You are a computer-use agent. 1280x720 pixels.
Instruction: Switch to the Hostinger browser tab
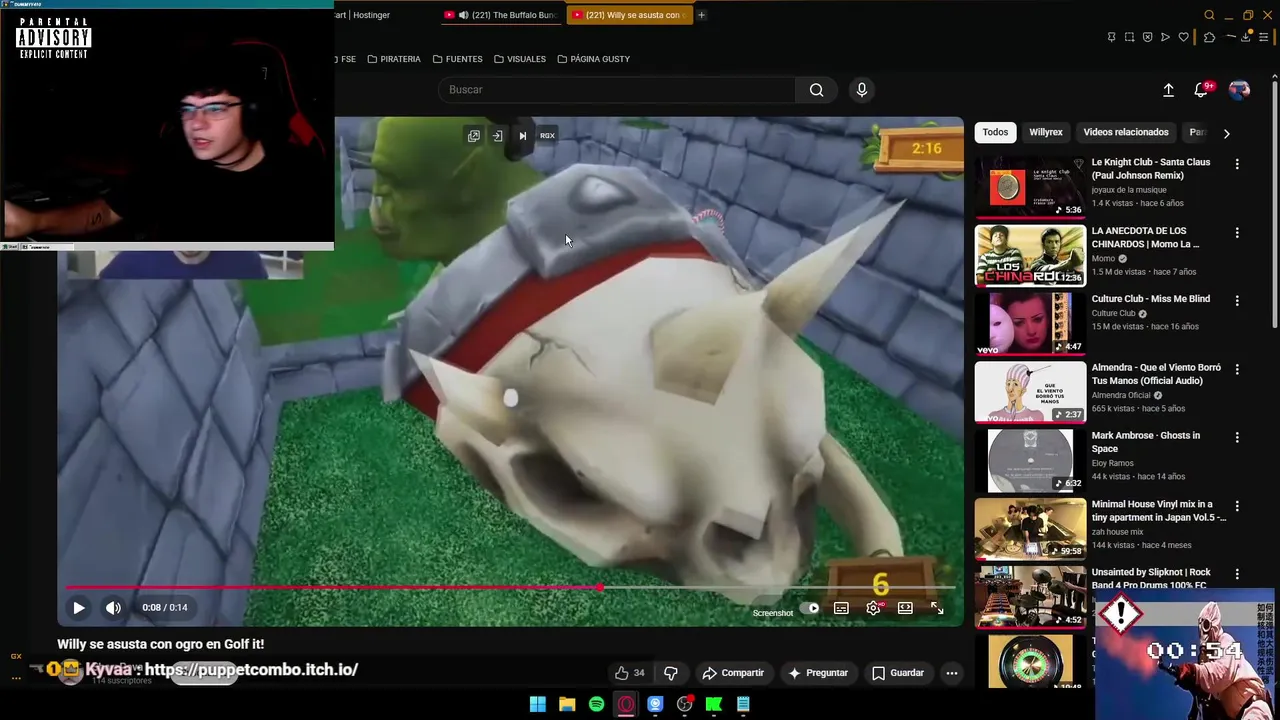pos(363,15)
